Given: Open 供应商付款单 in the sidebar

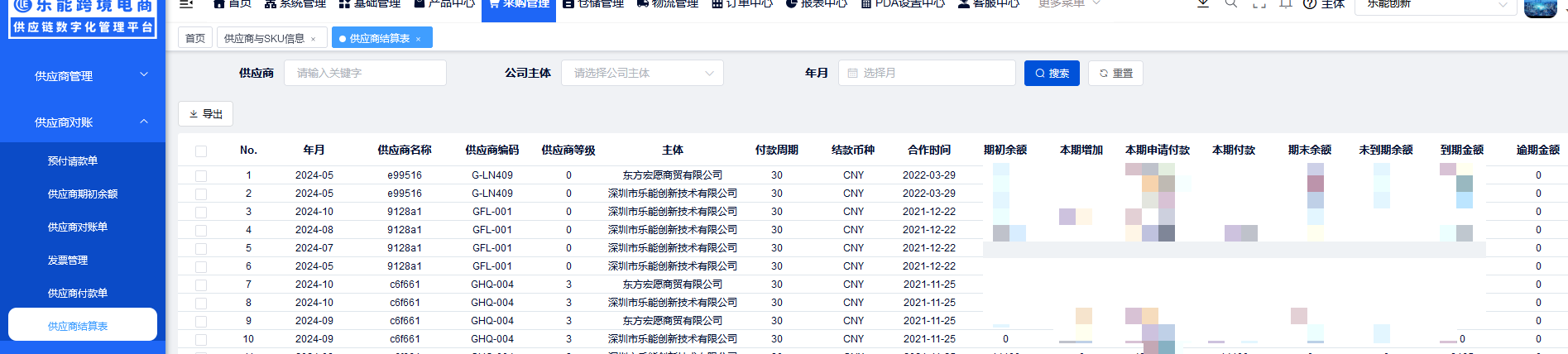Looking at the screenshot, I should tap(78, 294).
